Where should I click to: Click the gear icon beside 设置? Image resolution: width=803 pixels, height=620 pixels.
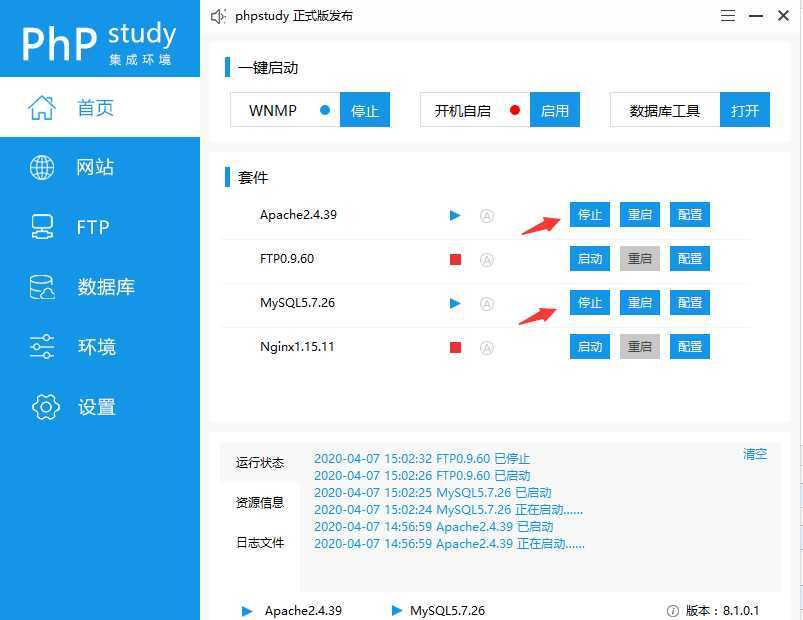46,407
